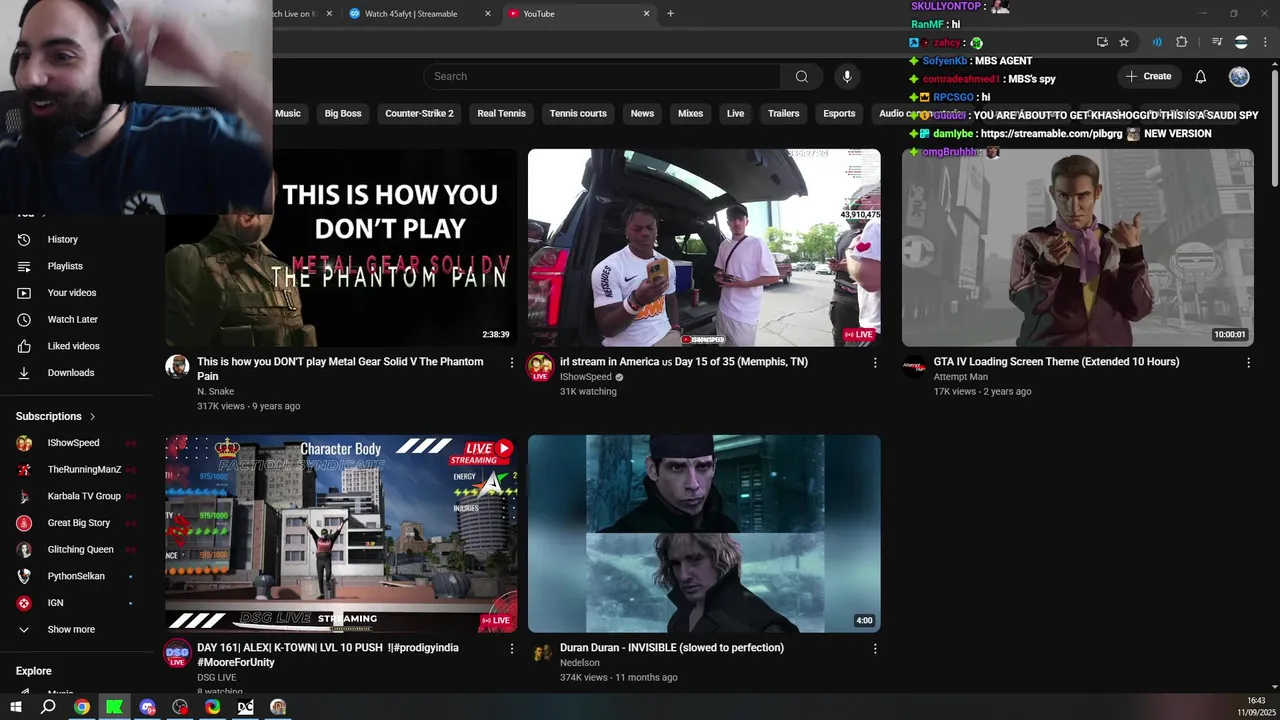Select the Live filter chip

click(735, 113)
